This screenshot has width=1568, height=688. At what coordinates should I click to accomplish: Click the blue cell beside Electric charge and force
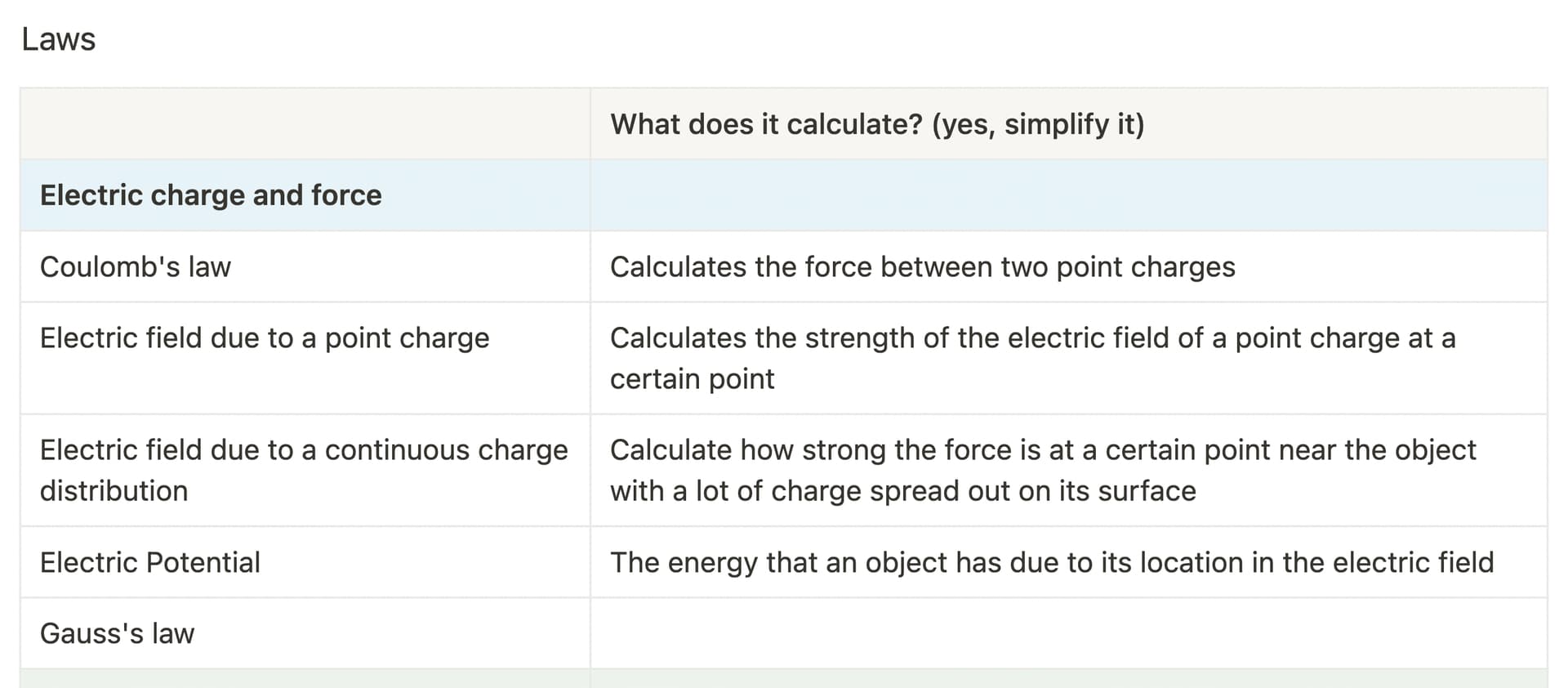pos(1068,195)
